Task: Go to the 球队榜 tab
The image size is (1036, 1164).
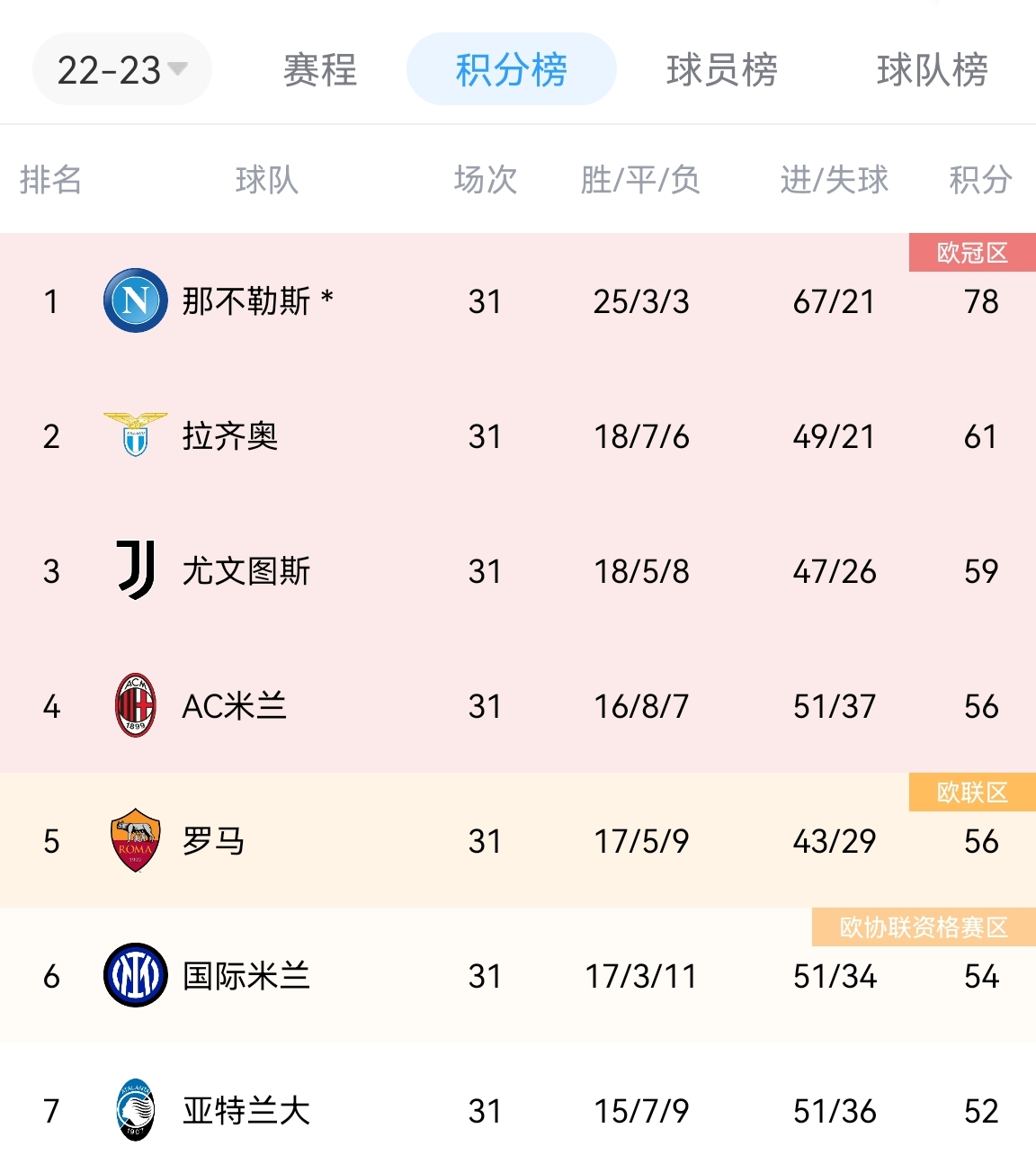Action: tap(933, 69)
